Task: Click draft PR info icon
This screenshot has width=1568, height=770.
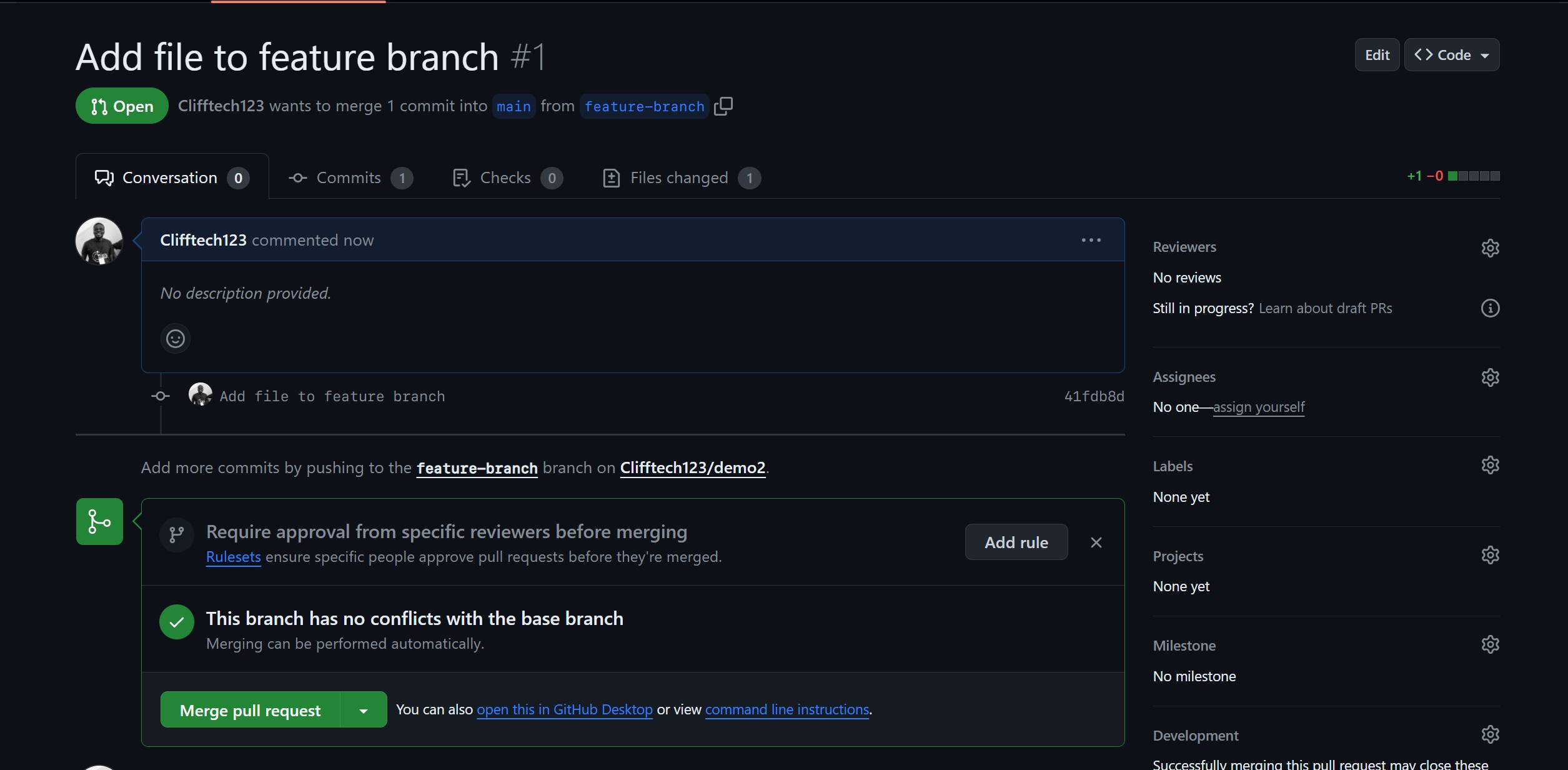Action: tap(1490, 308)
